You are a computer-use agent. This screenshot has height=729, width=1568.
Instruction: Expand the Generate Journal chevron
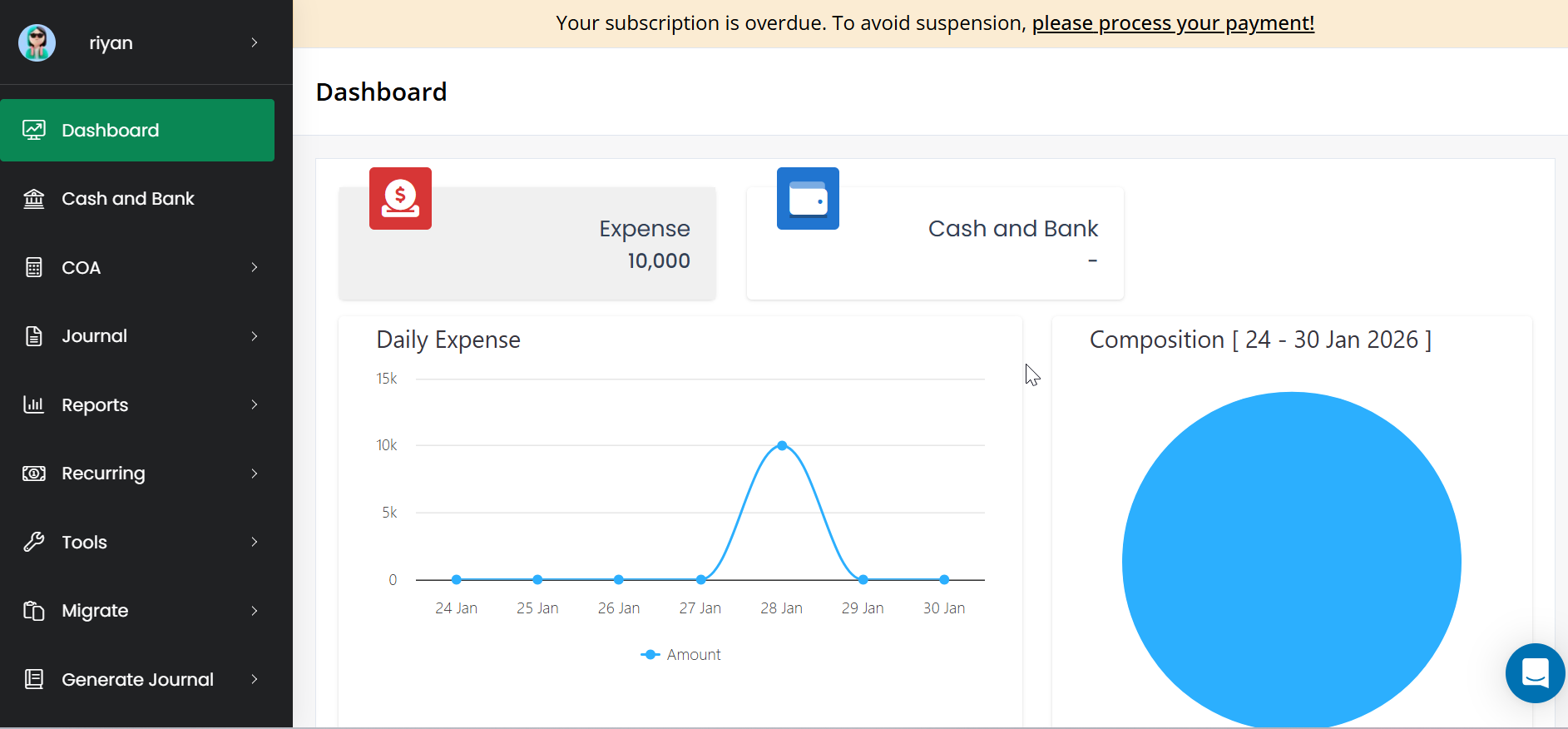coord(255,679)
